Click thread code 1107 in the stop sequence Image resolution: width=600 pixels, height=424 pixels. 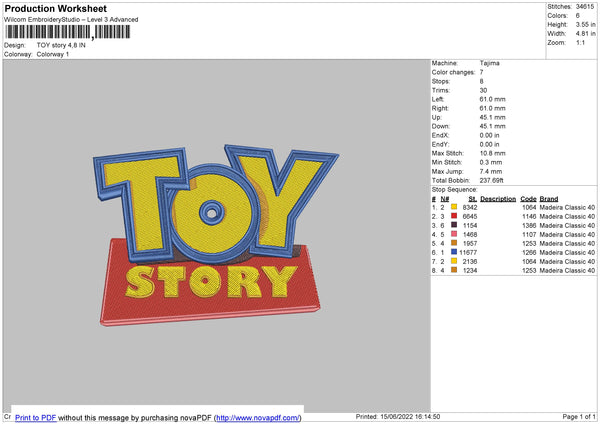(x=529, y=234)
